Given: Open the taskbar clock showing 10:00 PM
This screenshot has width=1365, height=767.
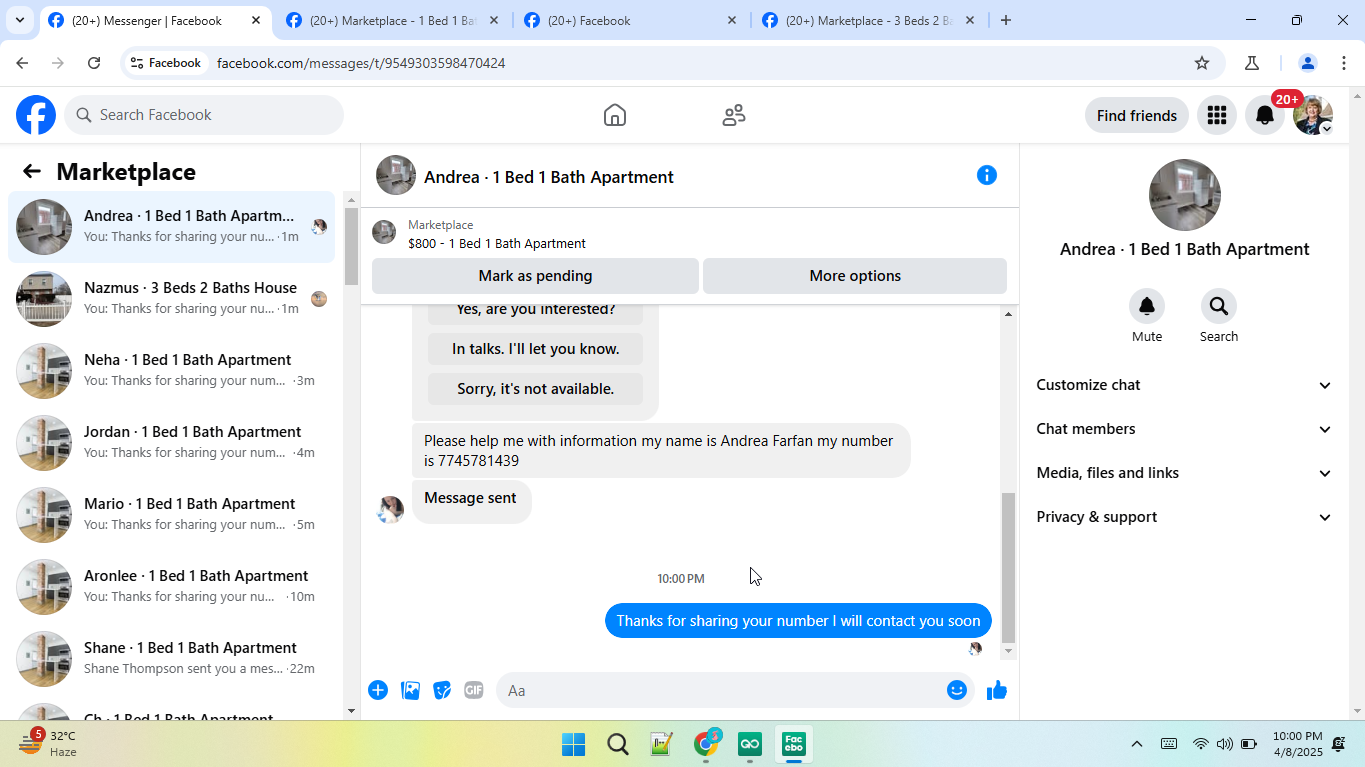Looking at the screenshot, I should (x=1297, y=744).
